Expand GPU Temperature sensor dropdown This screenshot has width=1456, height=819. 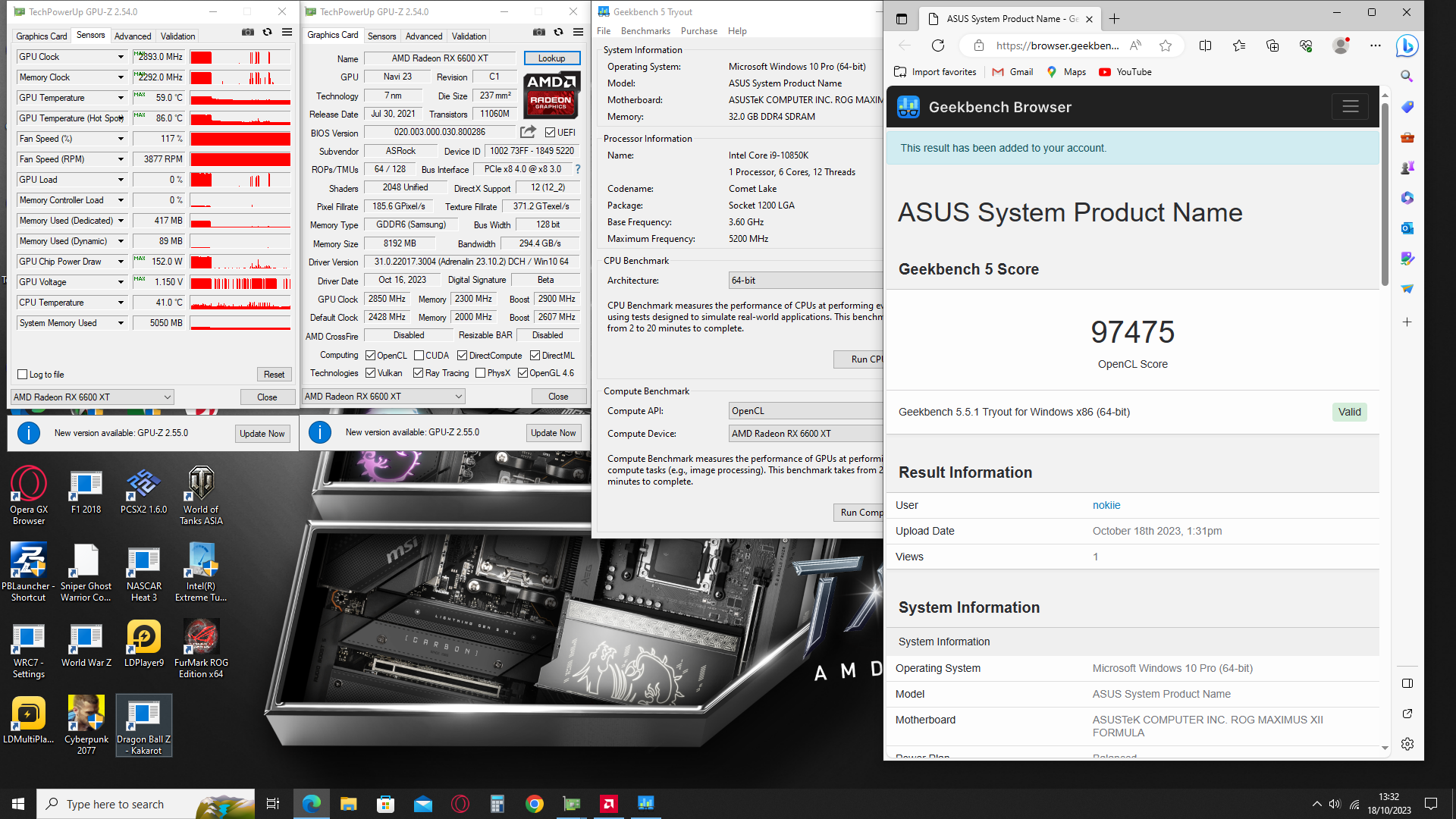coord(120,98)
